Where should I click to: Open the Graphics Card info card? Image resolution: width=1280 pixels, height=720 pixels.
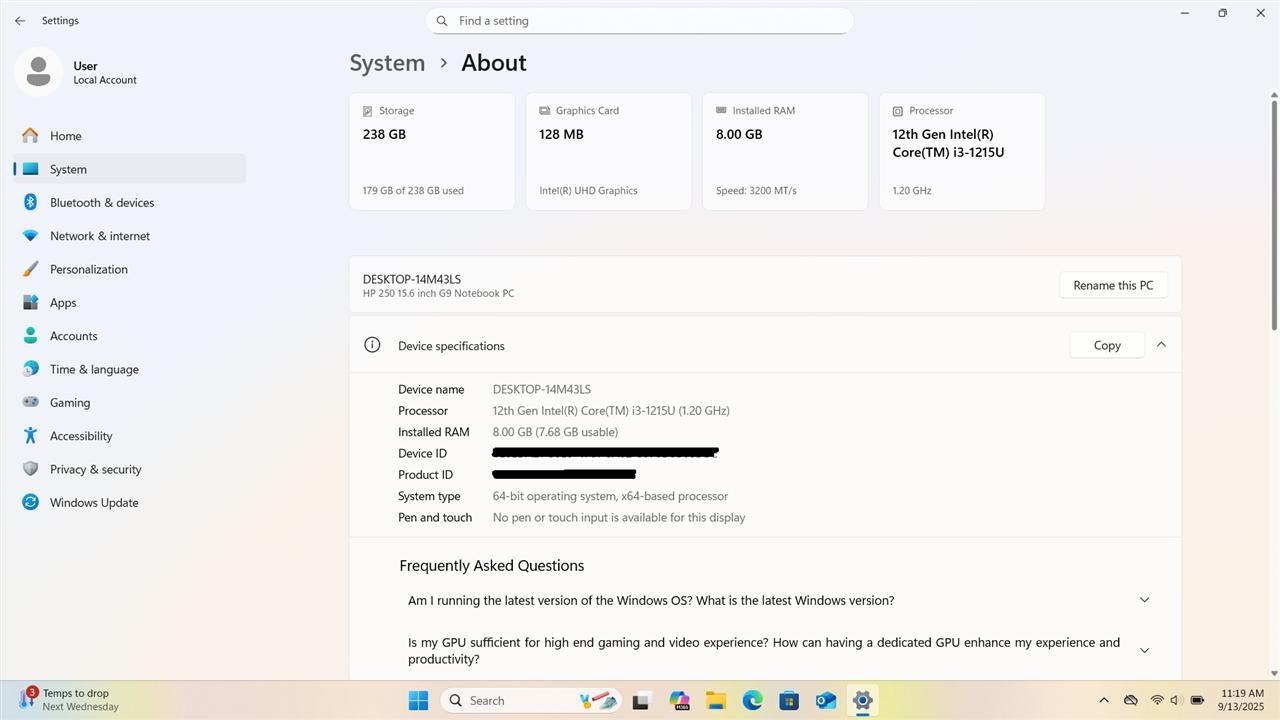click(x=609, y=151)
